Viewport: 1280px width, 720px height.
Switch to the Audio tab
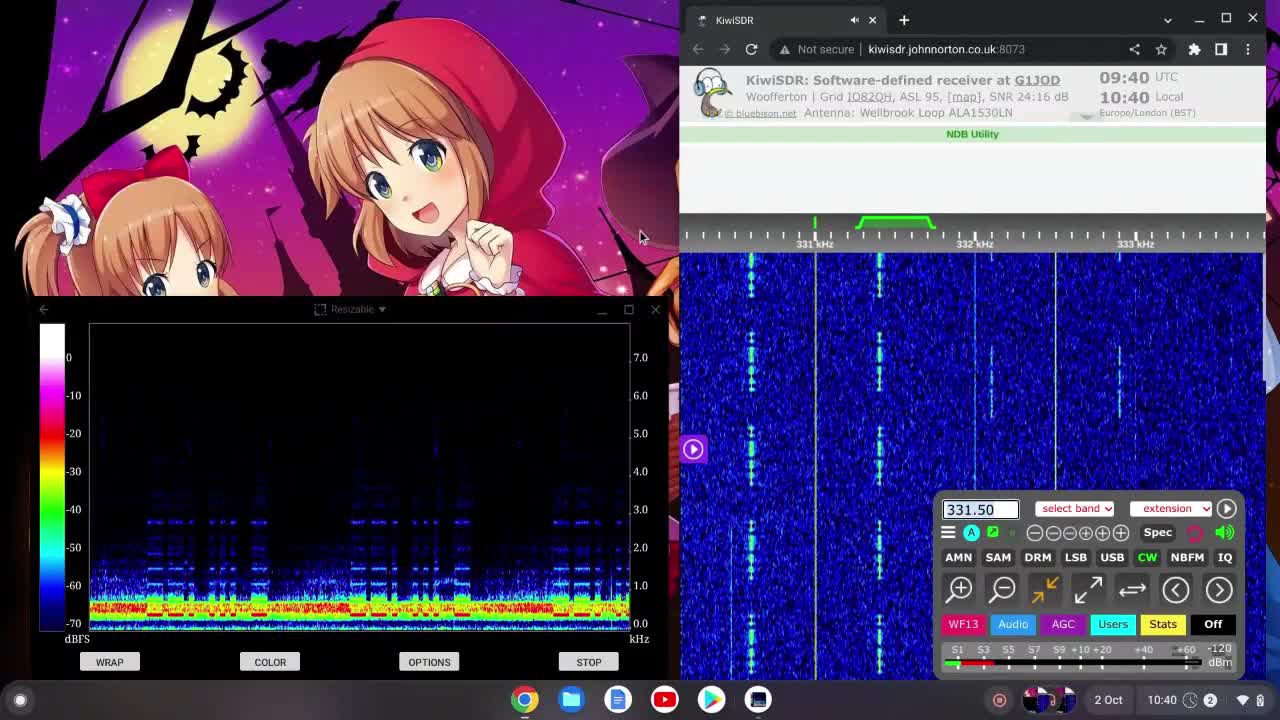(1013, 624)
